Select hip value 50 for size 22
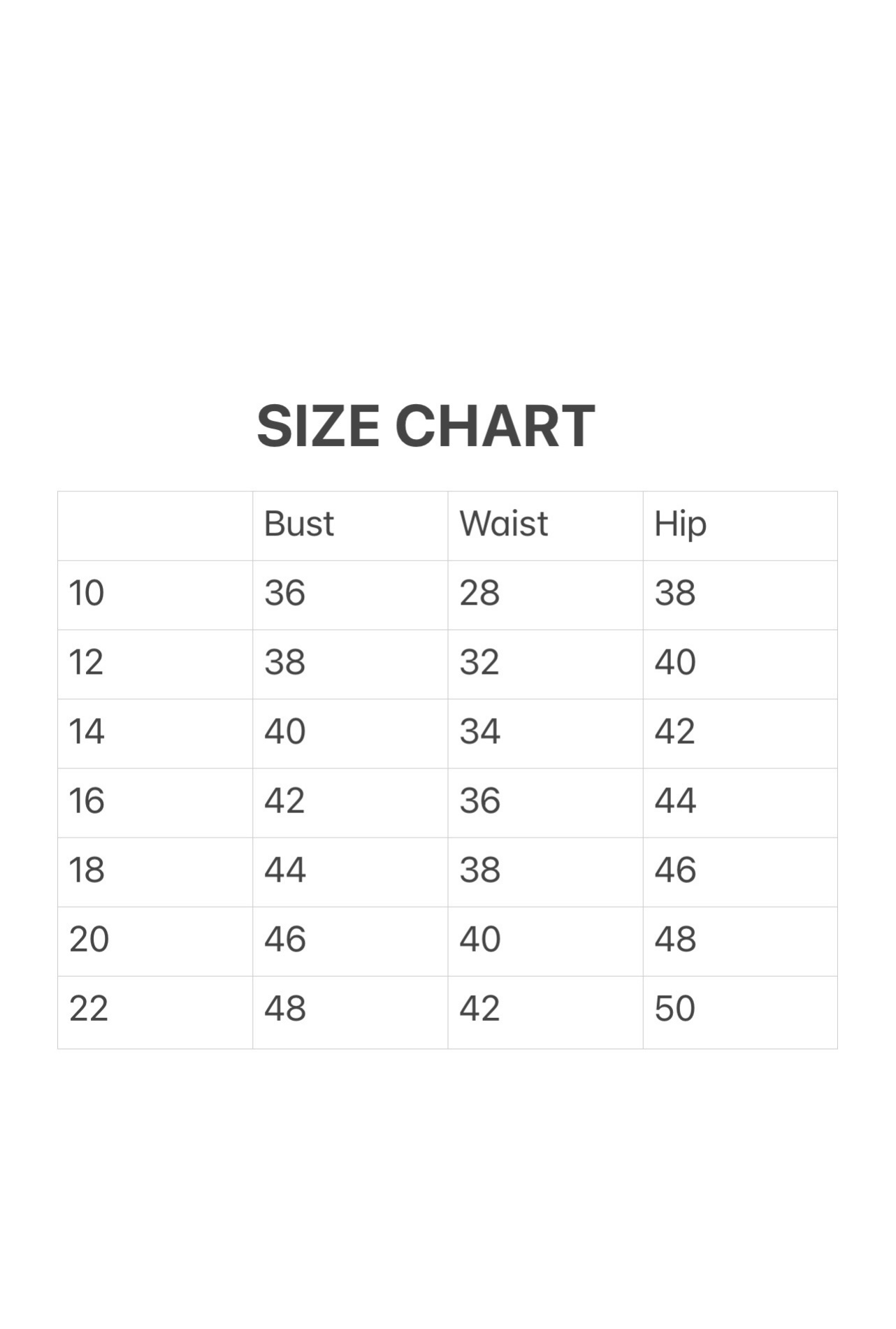 point(675,1008)
